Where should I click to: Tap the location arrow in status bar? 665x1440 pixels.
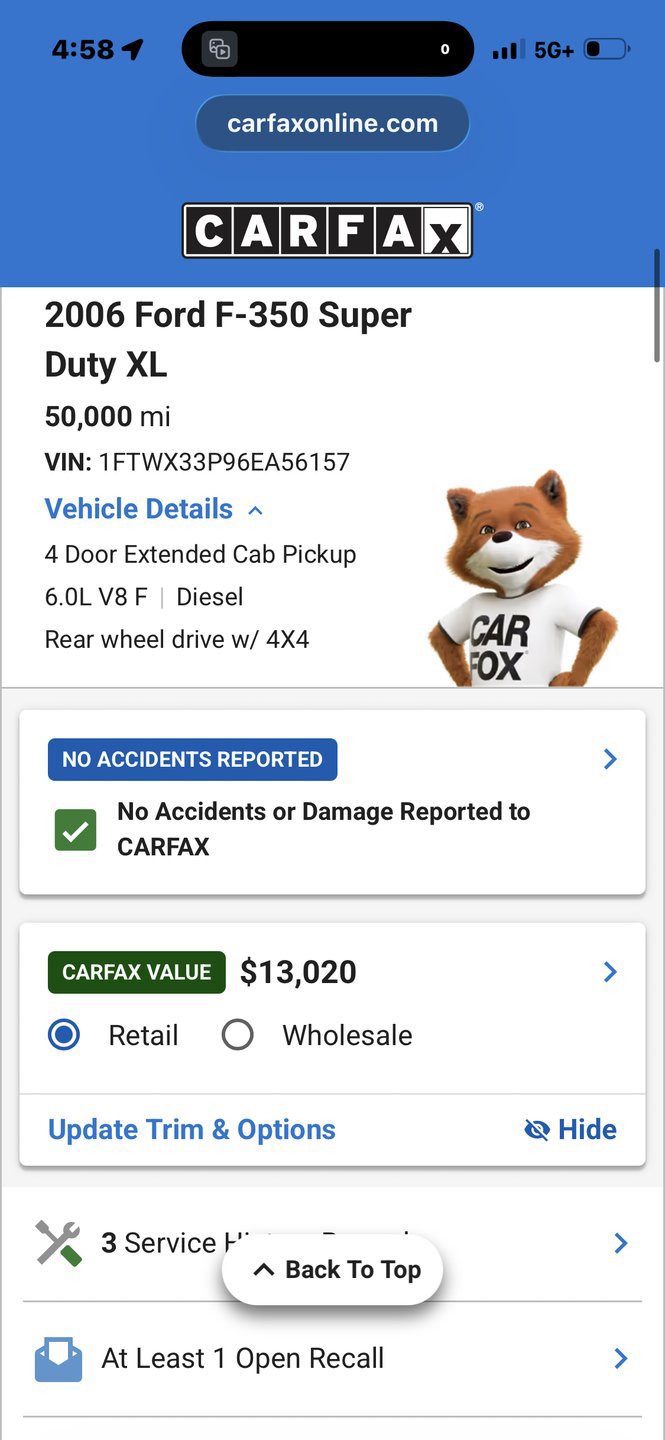point(132,49)
